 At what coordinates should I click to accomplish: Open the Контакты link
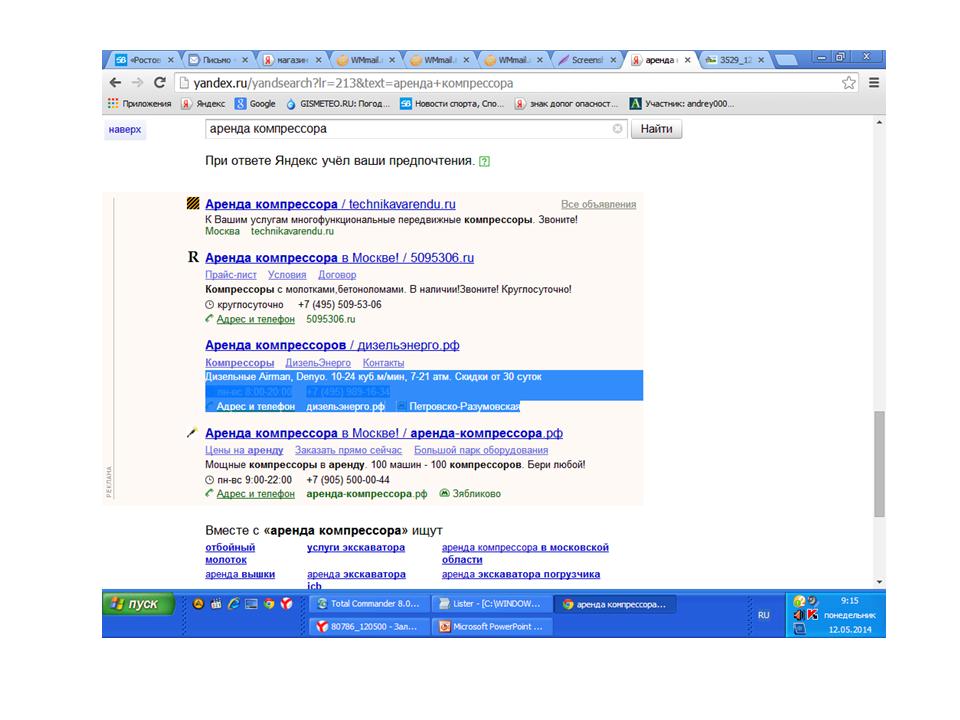pos(383,362)
